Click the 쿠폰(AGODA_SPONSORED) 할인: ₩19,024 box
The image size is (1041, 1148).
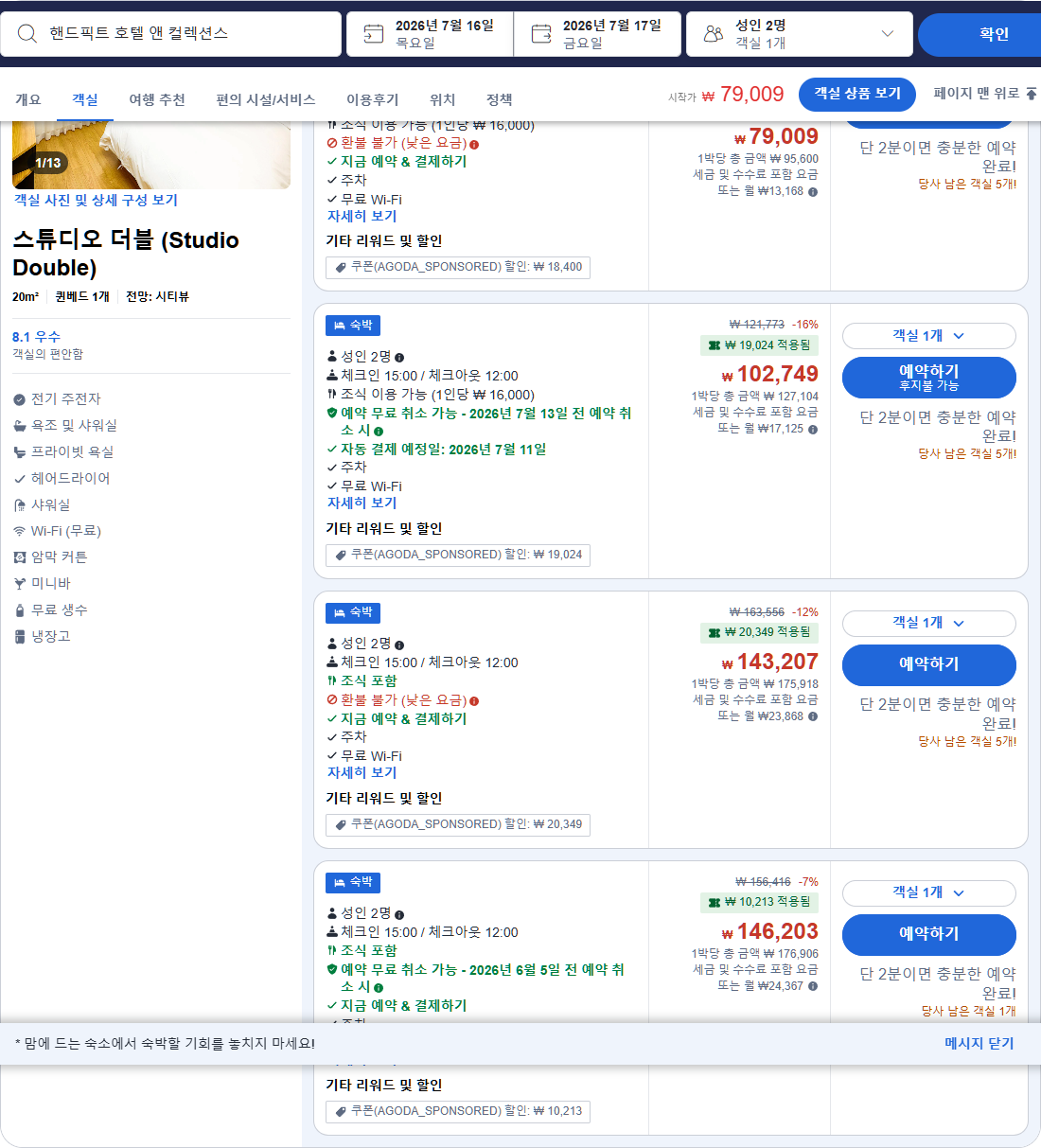click(x=458, y=555)
